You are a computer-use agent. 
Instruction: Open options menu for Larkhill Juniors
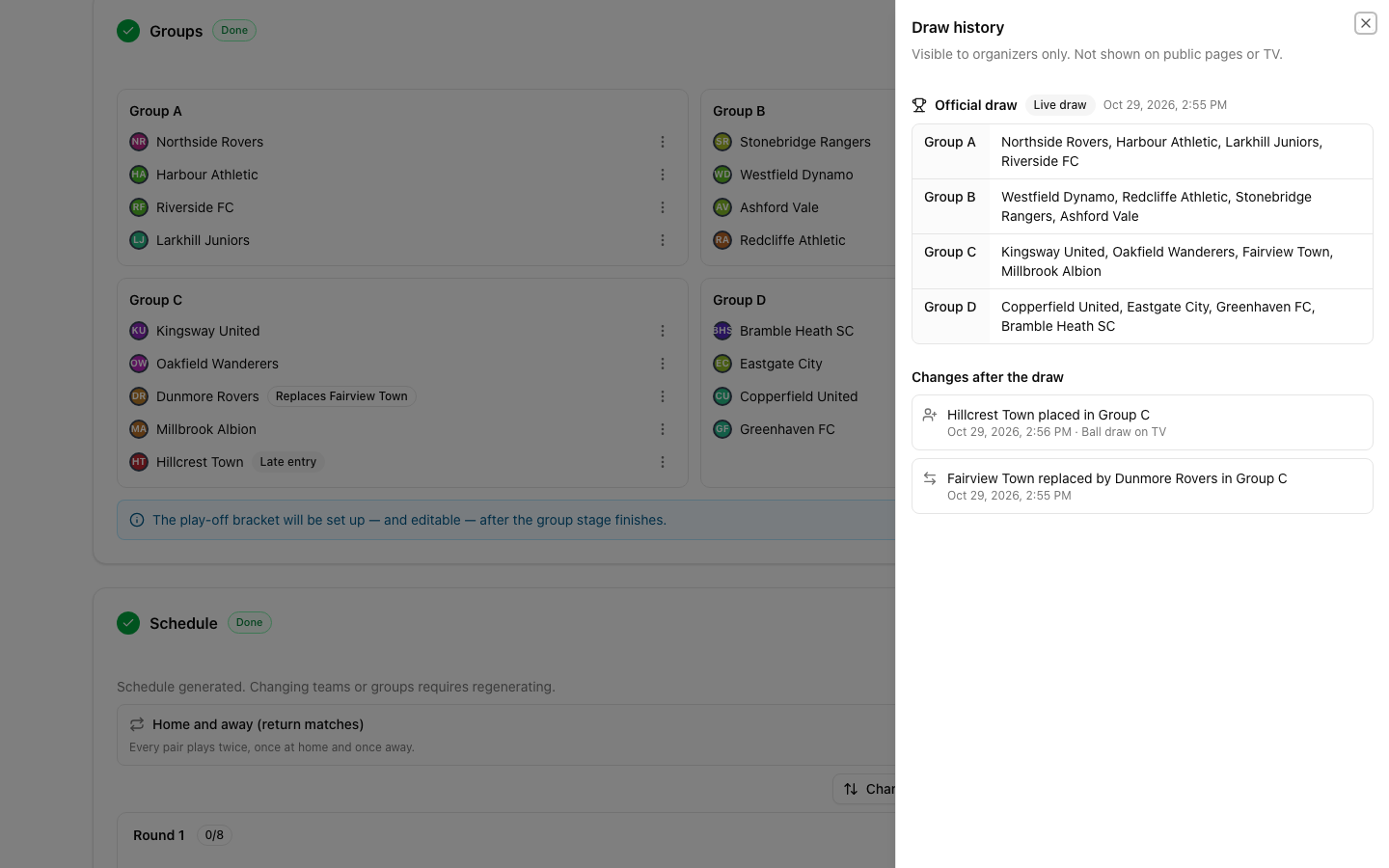click(x=663, y=240)
